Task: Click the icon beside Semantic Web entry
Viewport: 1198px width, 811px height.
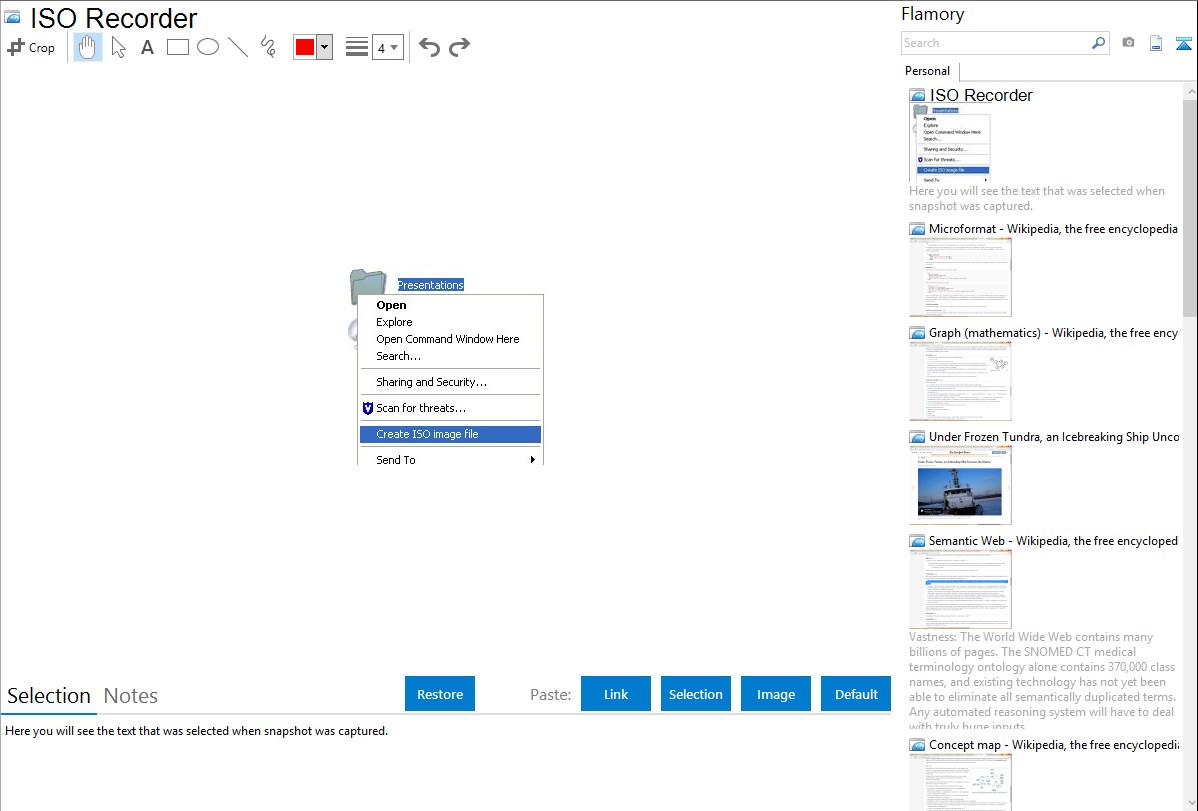Action: (917, 540)
